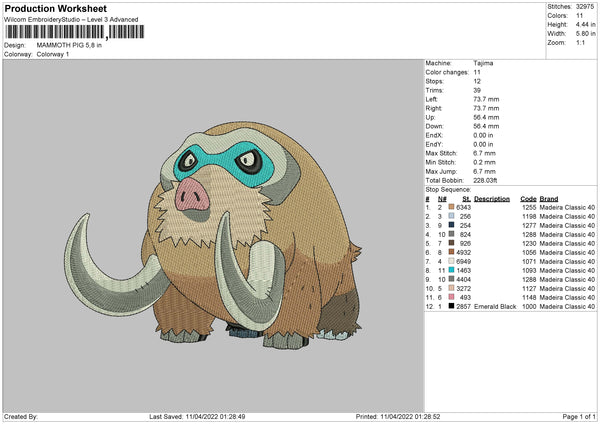Click the Trims value 39

pos(477,90)
